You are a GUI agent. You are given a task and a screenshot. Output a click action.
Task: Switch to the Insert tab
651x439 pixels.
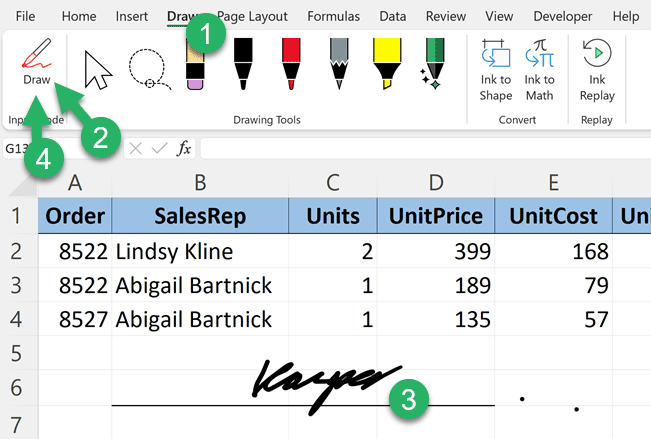132,16
